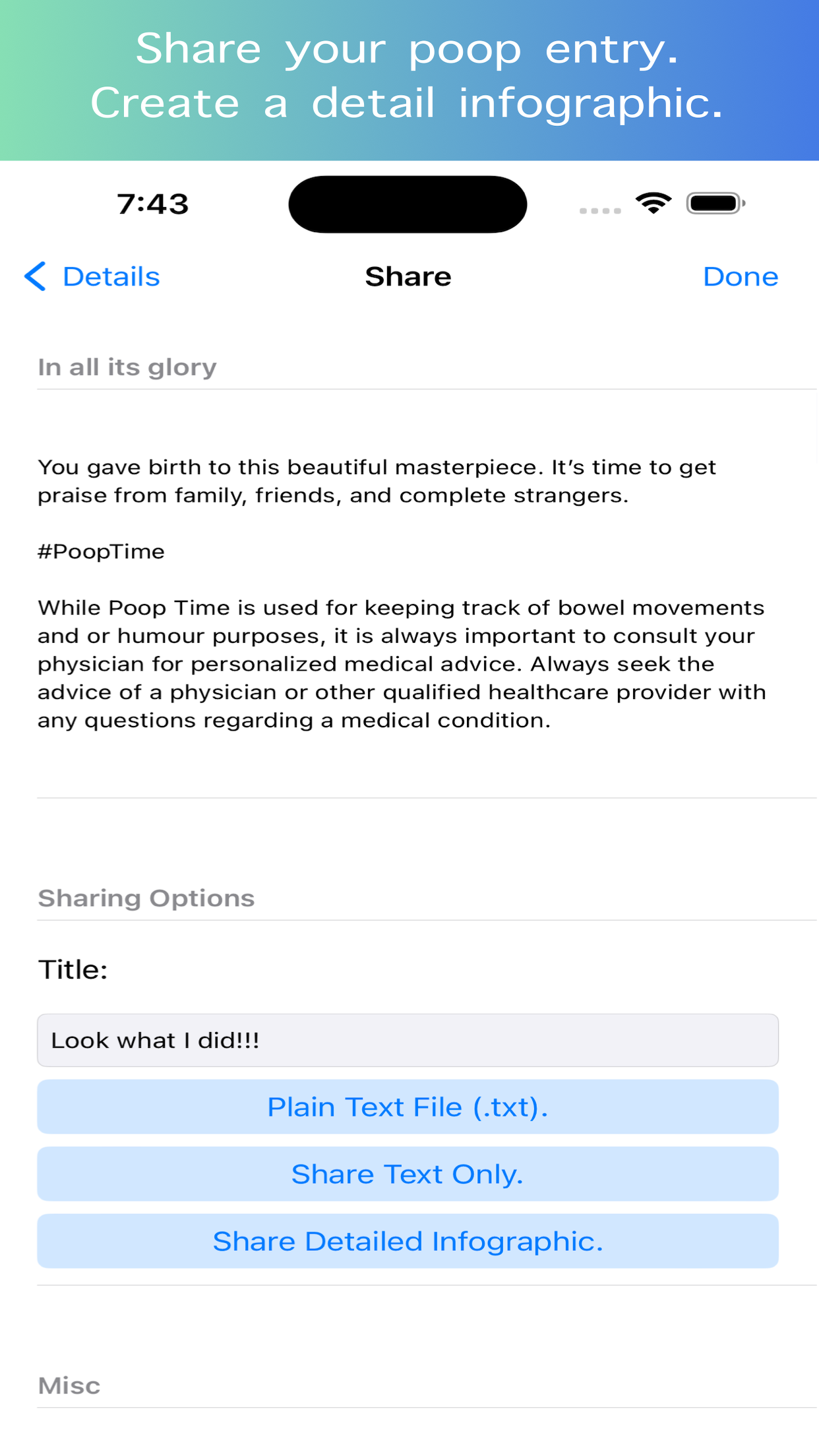Tap the #PoopTime hashtag text
This screenshot has width=819, height=1456.
click(101, 551)
